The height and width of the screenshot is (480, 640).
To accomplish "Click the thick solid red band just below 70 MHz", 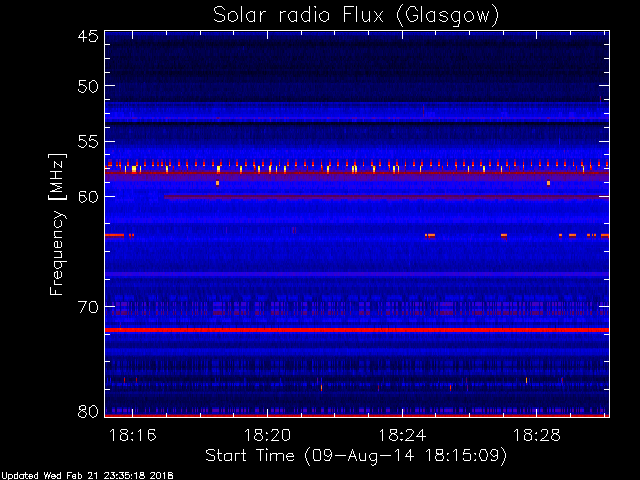I will [x=357, y=330].
